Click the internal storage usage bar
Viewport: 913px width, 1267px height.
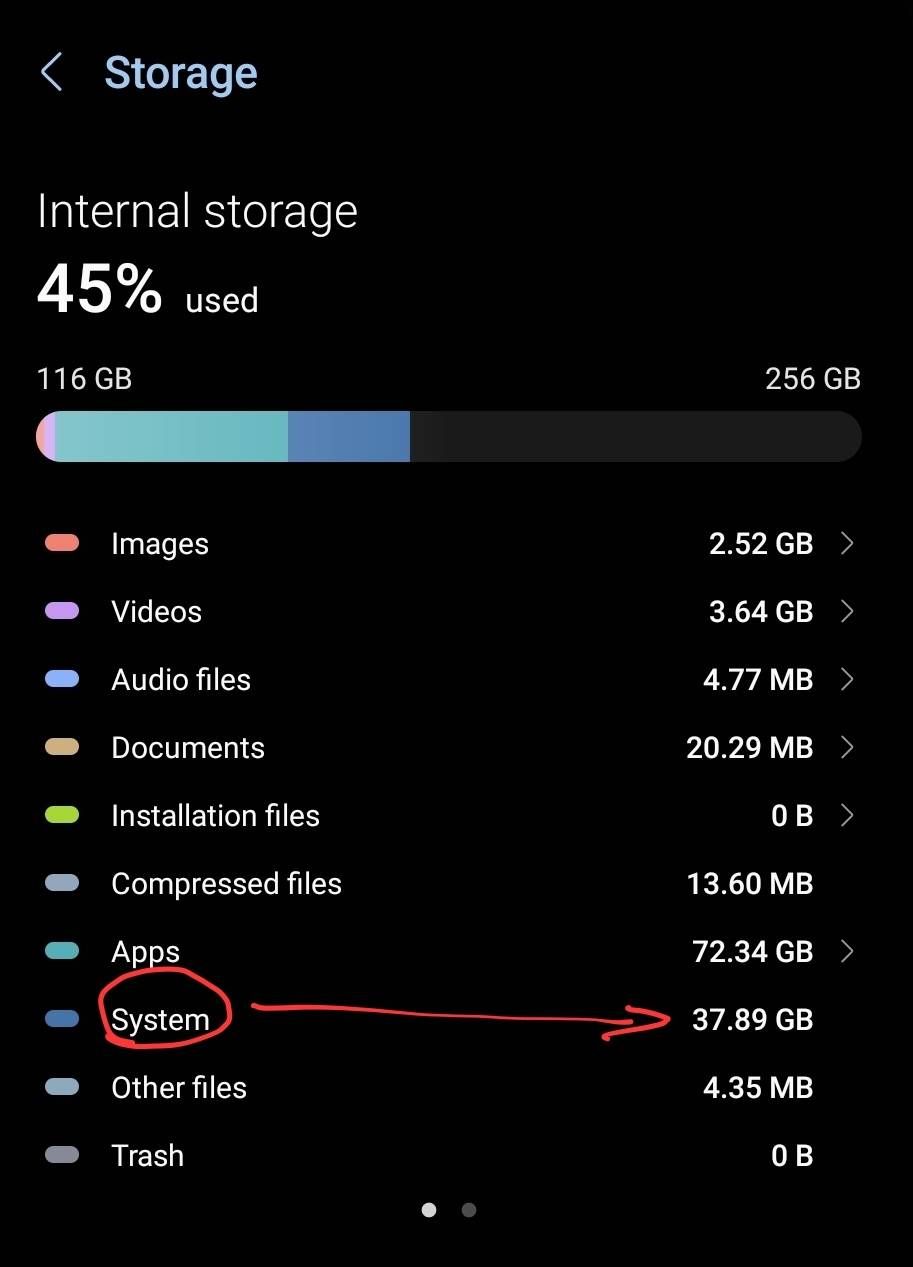(x=448, y=436)
